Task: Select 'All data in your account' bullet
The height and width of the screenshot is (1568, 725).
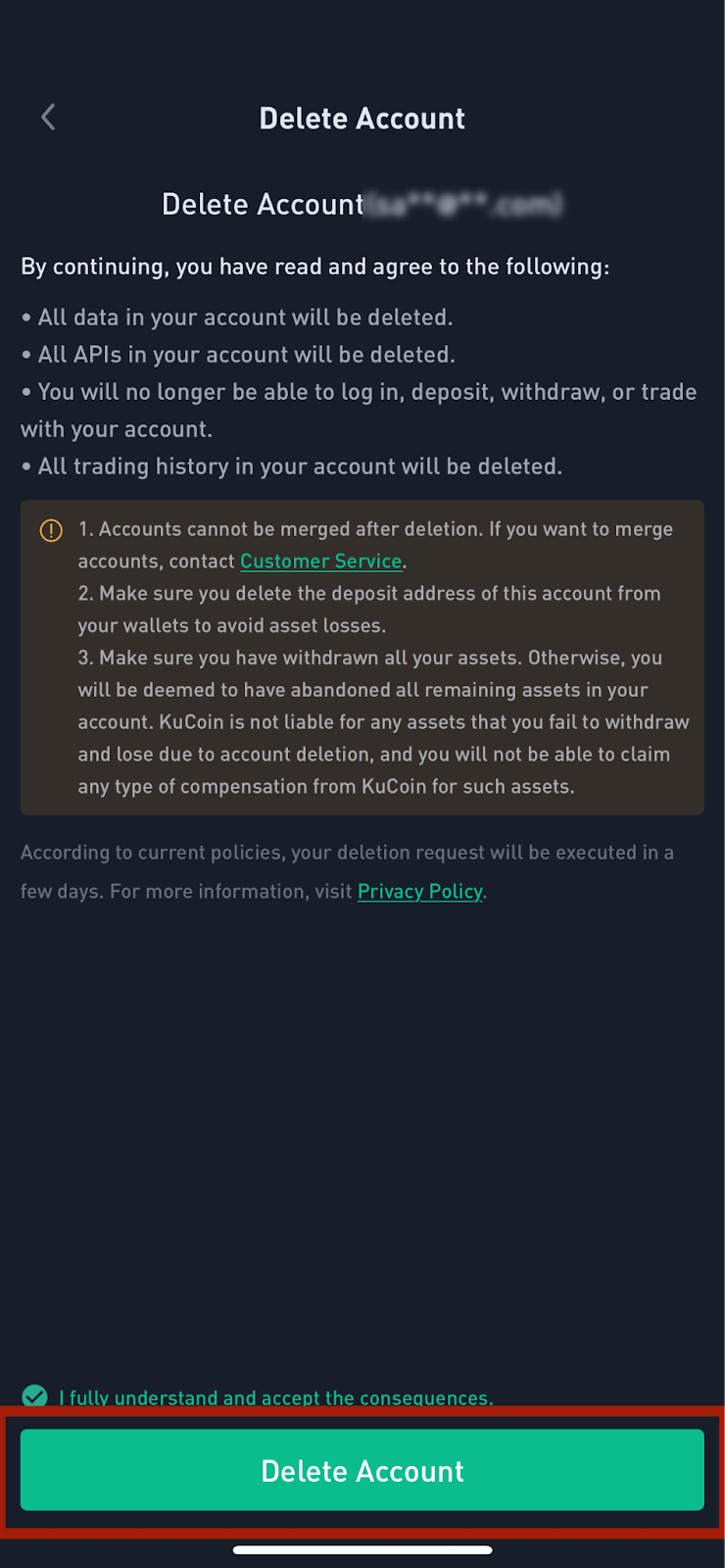Action: tap(237, 318)
